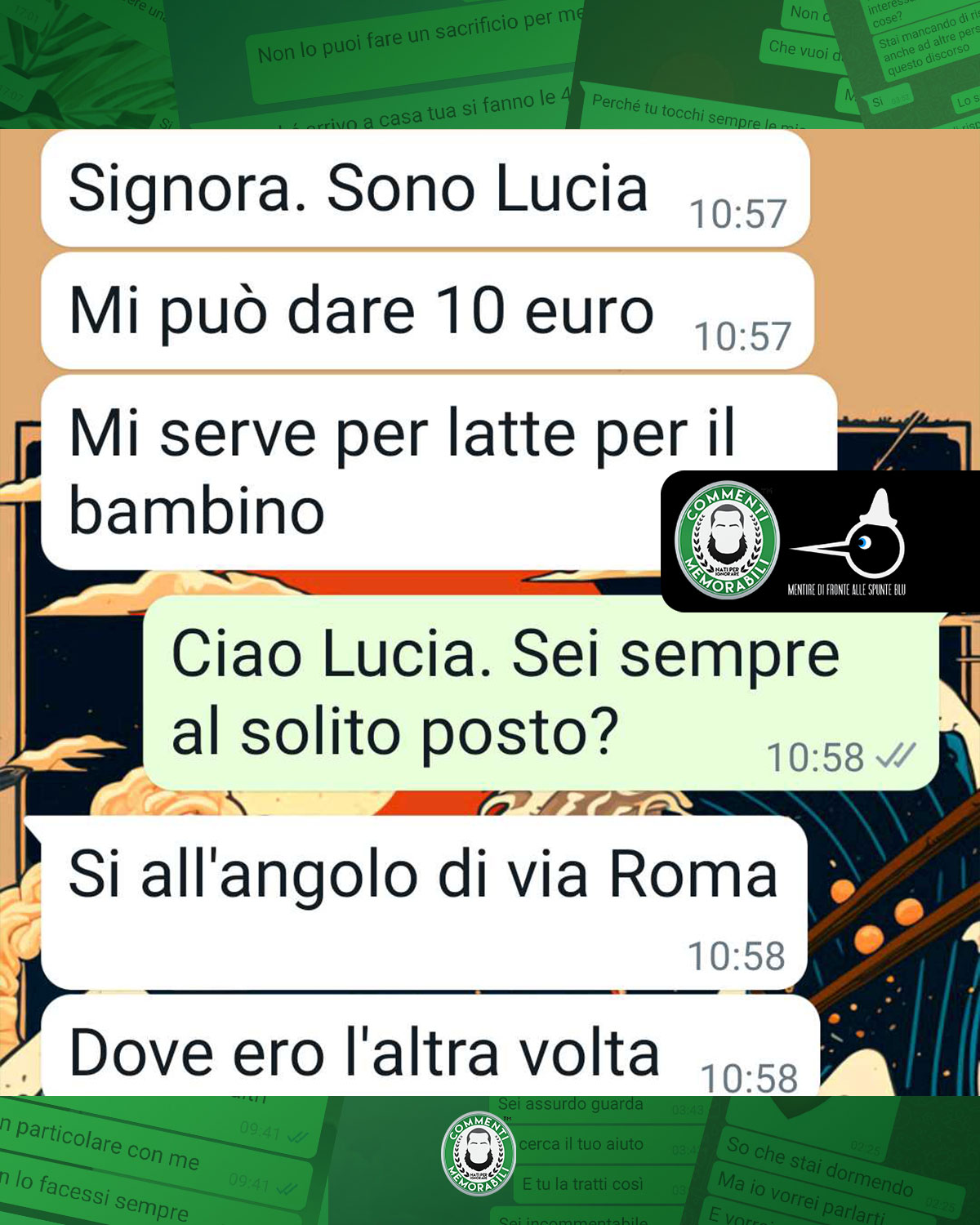Tap the "Dove ero l'altra volta" message
This screenshot has width=980, height=1225.
(430, 1046)
